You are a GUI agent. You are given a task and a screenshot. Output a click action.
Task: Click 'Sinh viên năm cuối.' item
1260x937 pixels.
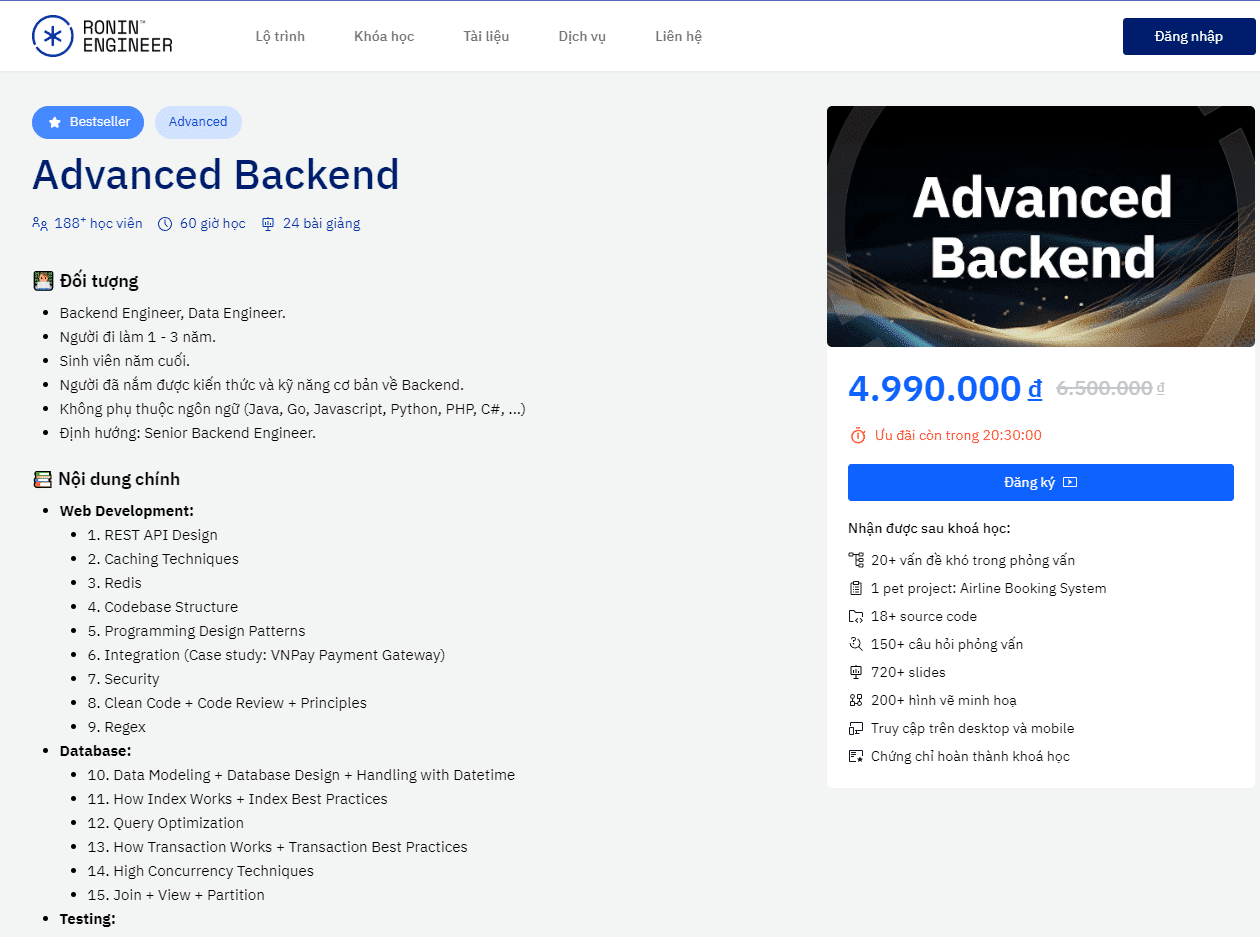tap(124, 361)
